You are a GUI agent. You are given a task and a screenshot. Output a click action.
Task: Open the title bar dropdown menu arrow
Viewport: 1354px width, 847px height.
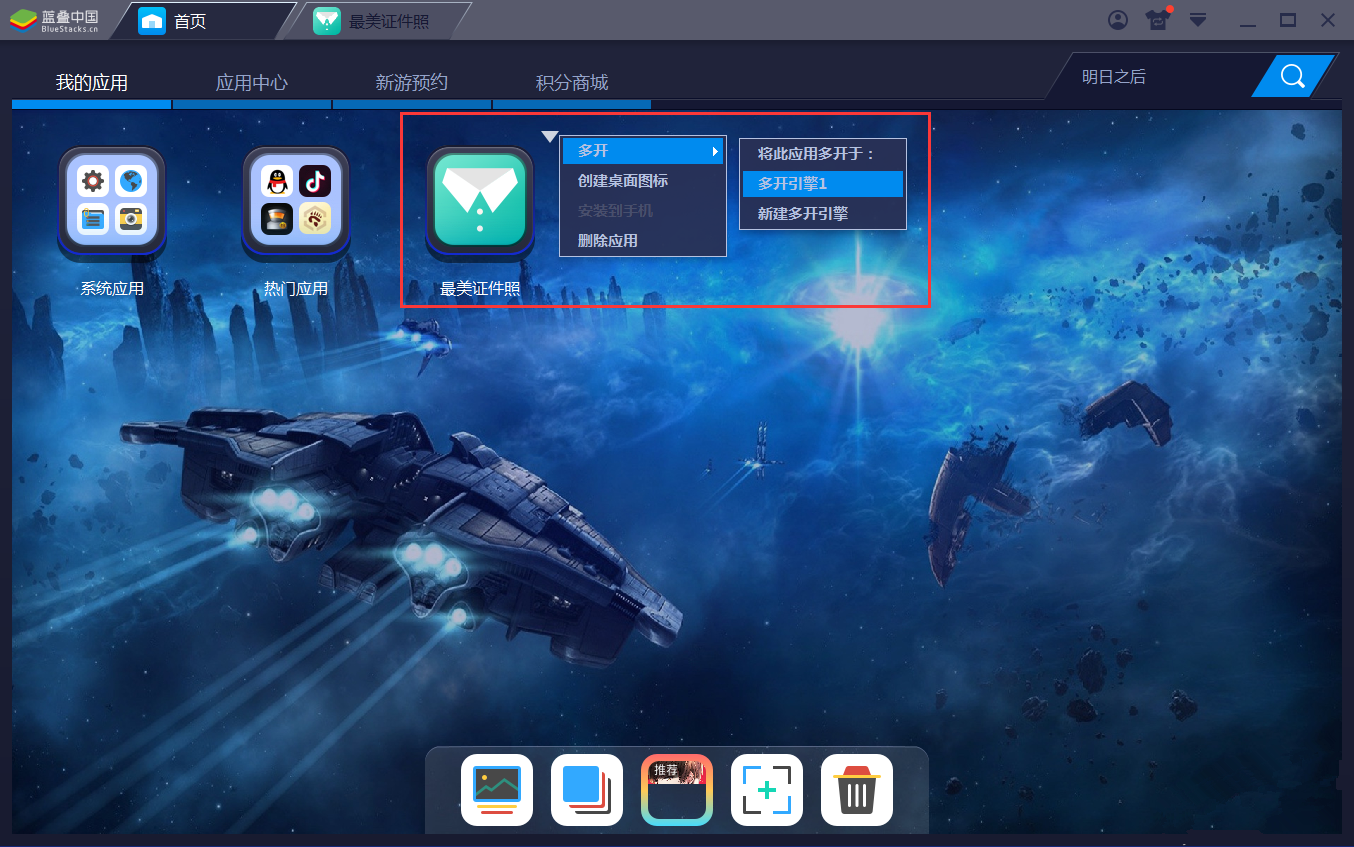tap(1197, 20)
